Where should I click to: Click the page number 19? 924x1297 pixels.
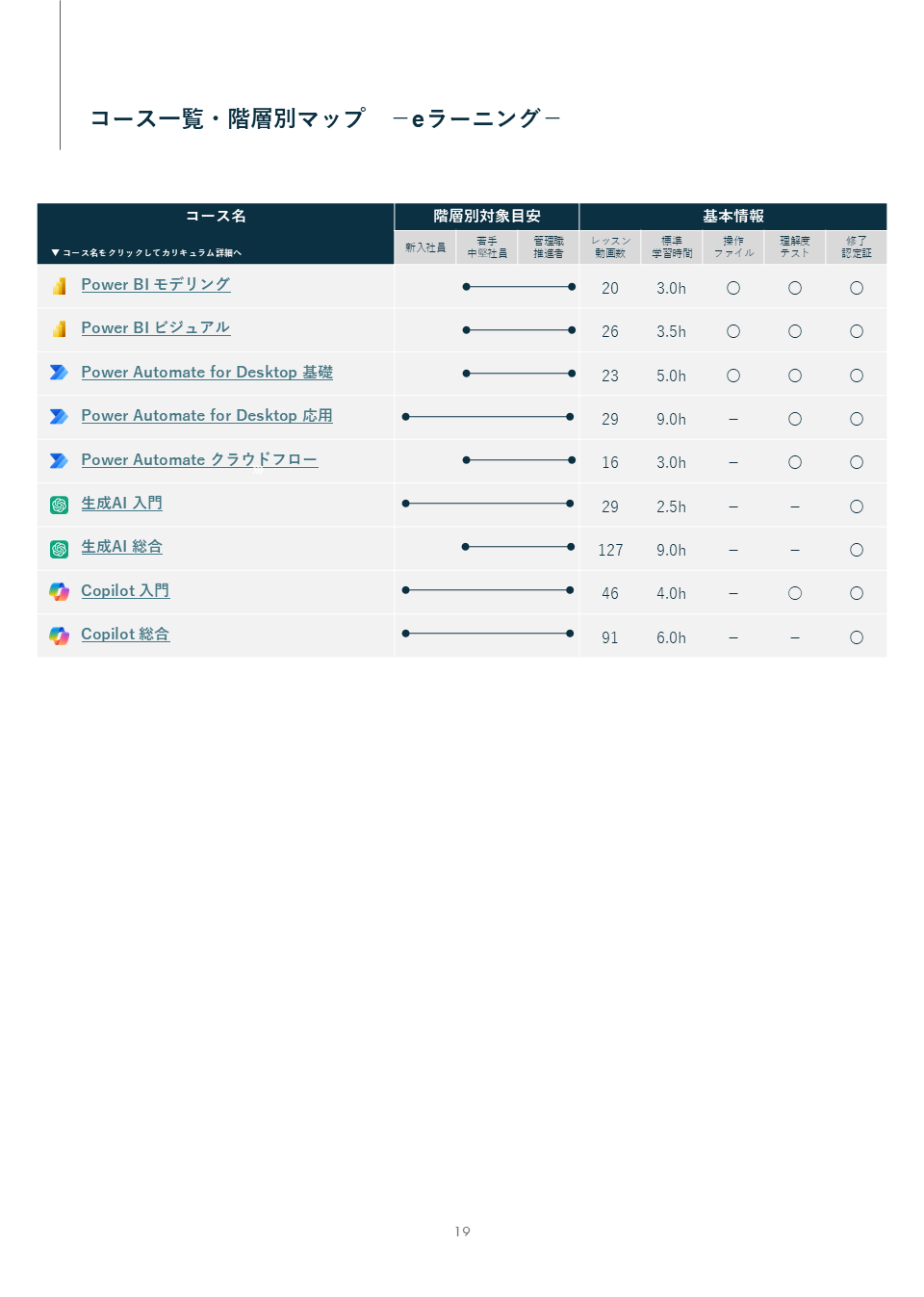click(462, 1232)
